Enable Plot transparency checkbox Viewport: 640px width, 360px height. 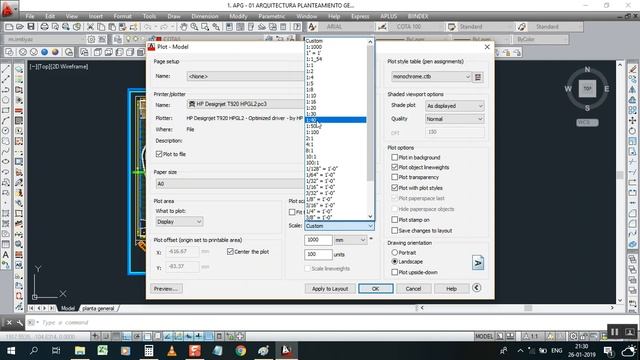[x=395, y=177]
